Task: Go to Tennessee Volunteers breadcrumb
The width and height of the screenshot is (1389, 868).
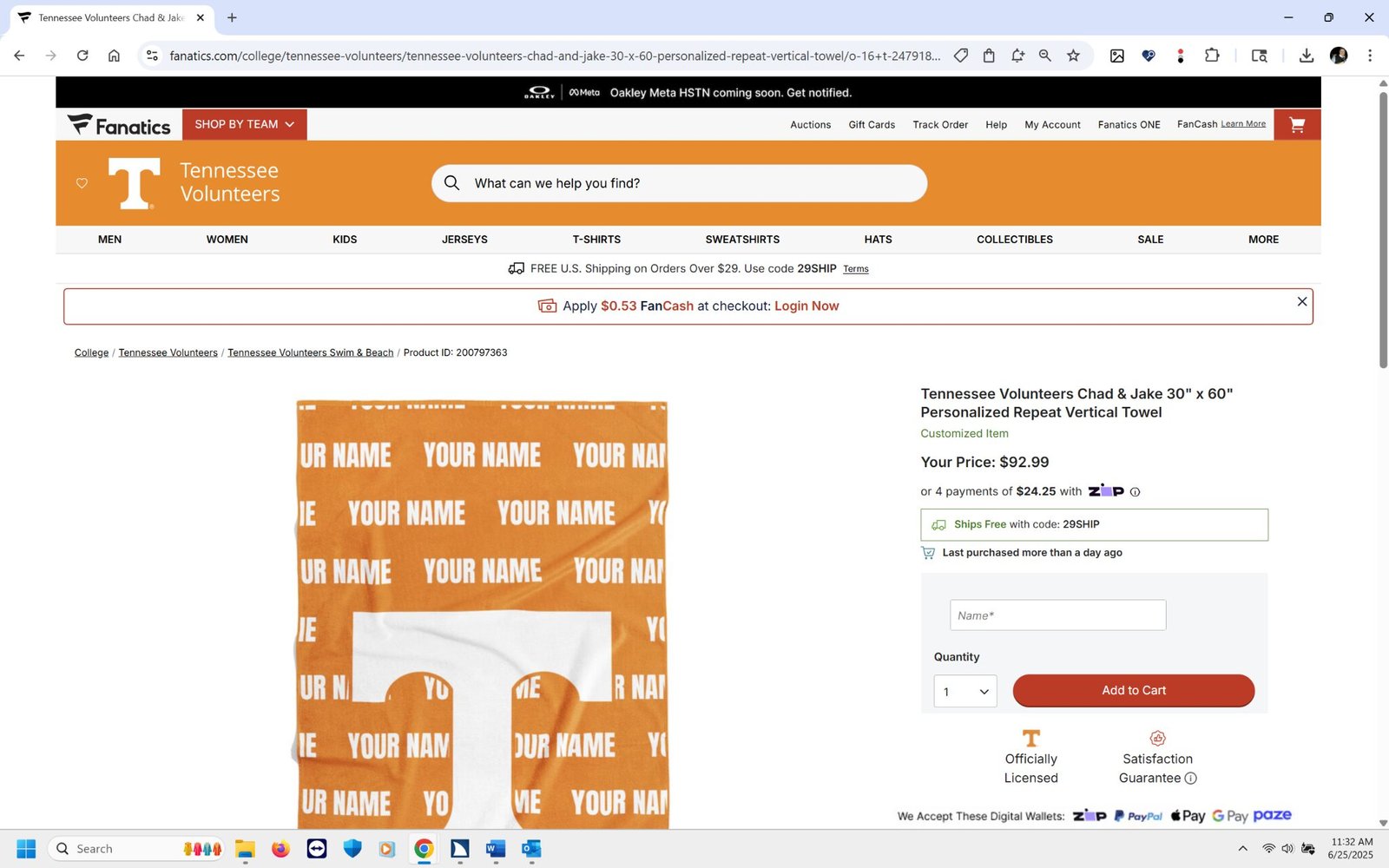Action: pos(168,352)
